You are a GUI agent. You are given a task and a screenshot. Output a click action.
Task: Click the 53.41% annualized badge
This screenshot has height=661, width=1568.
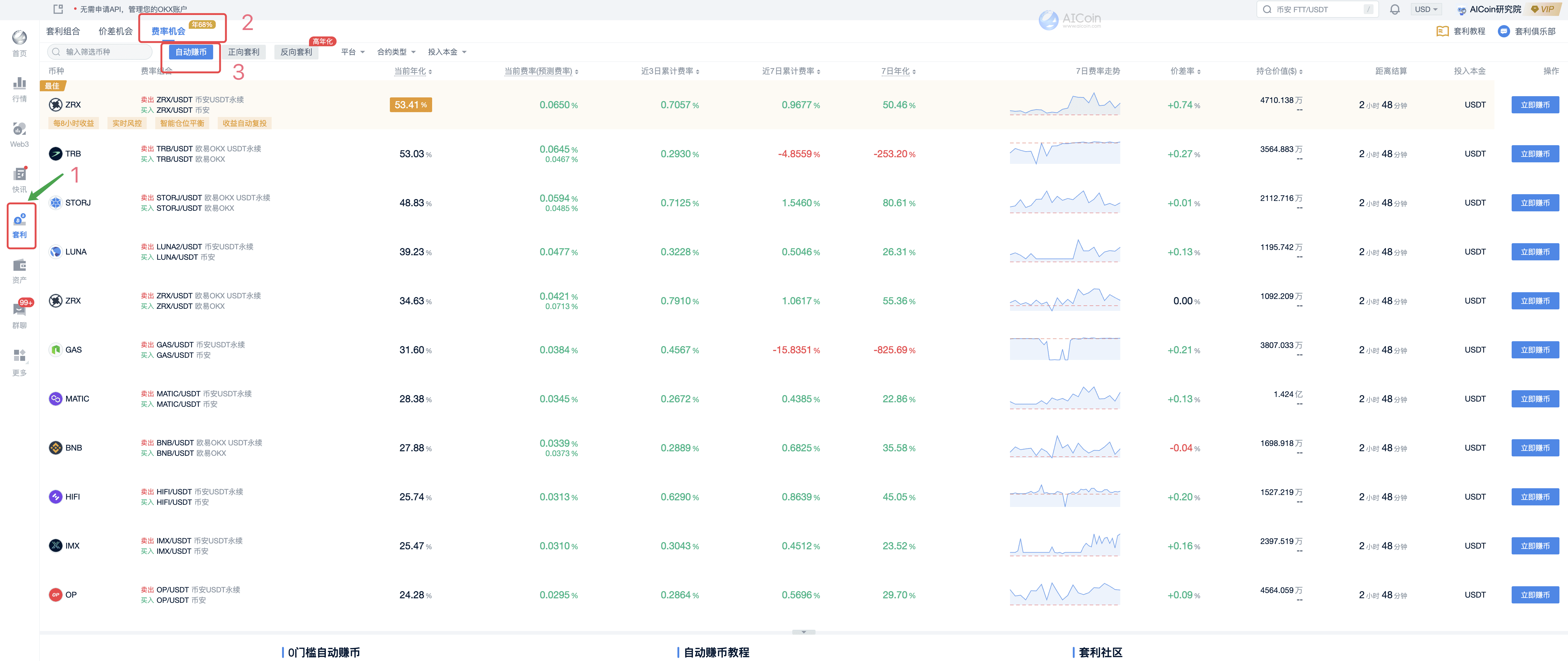tap(410, 105)
